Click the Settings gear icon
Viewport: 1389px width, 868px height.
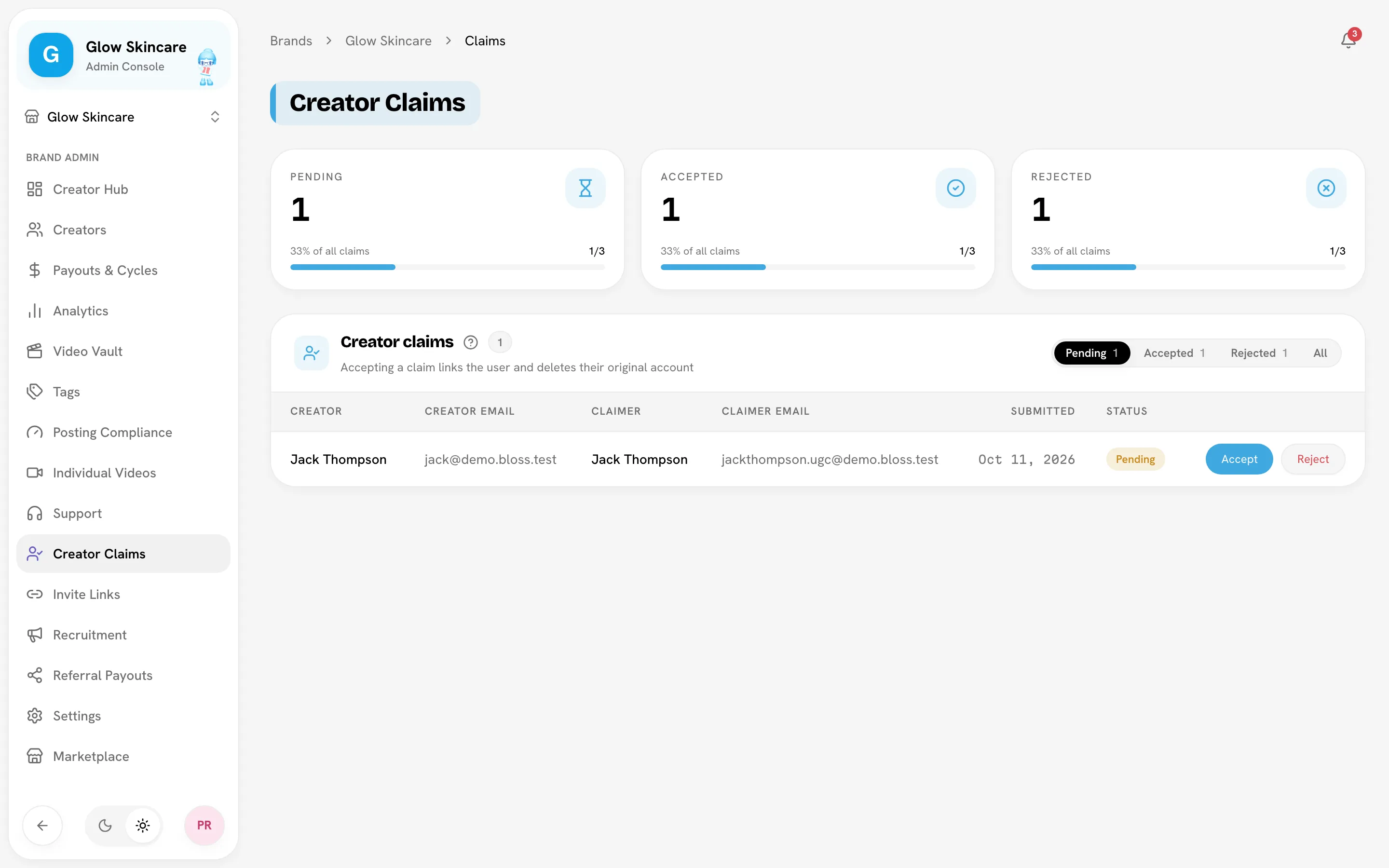click(34, 716)
